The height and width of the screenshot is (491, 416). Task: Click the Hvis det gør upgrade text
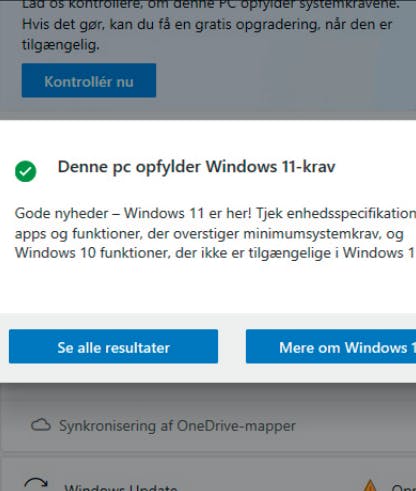coord(207,25)
